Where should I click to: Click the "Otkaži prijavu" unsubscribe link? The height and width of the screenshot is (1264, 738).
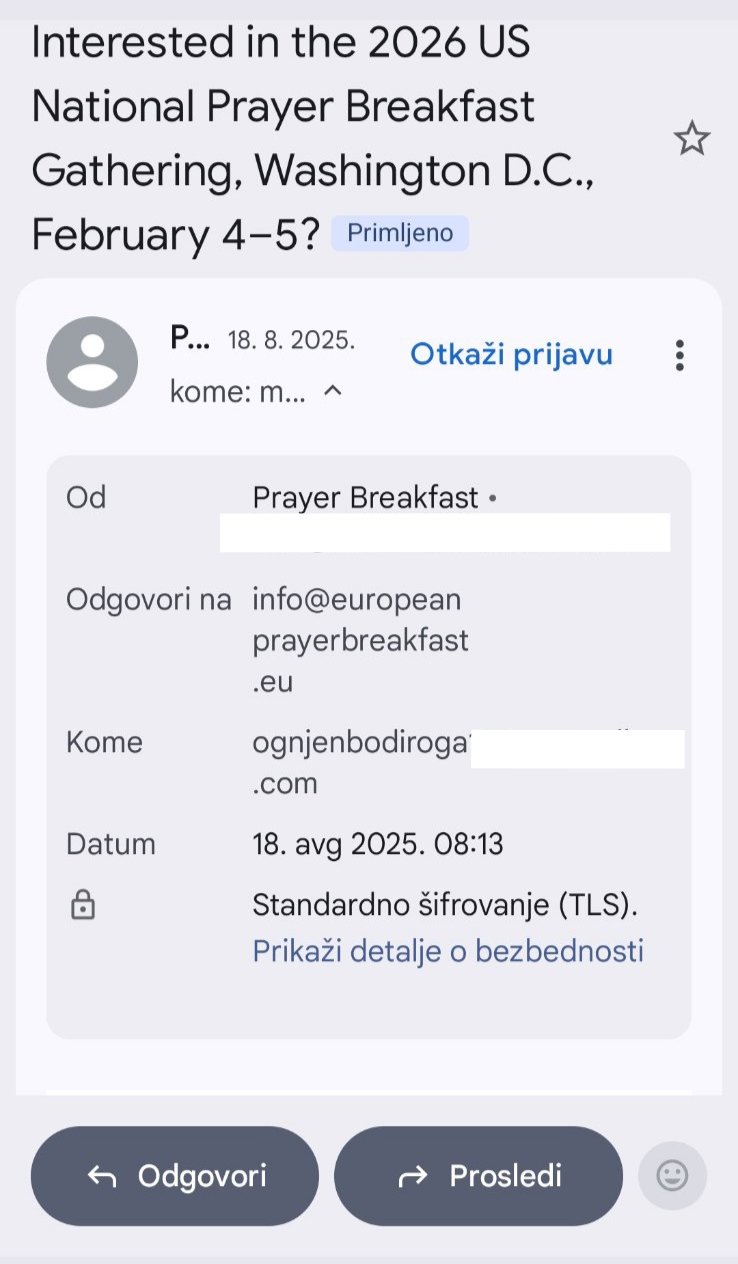(511, 355)
